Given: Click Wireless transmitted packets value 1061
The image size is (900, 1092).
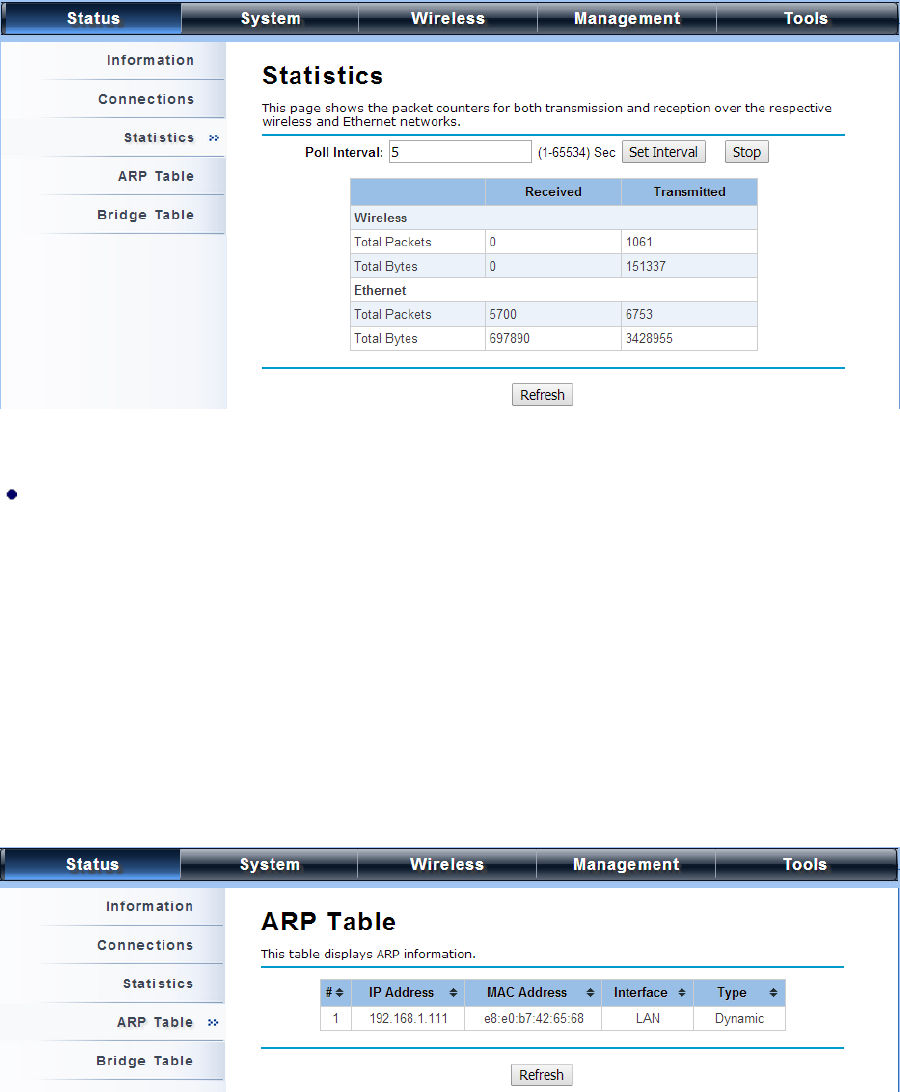Looking at the screenshot, I should tap(639, 242).
